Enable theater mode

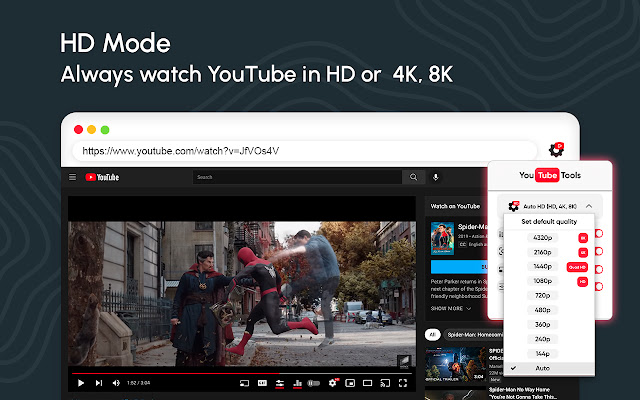367,383
